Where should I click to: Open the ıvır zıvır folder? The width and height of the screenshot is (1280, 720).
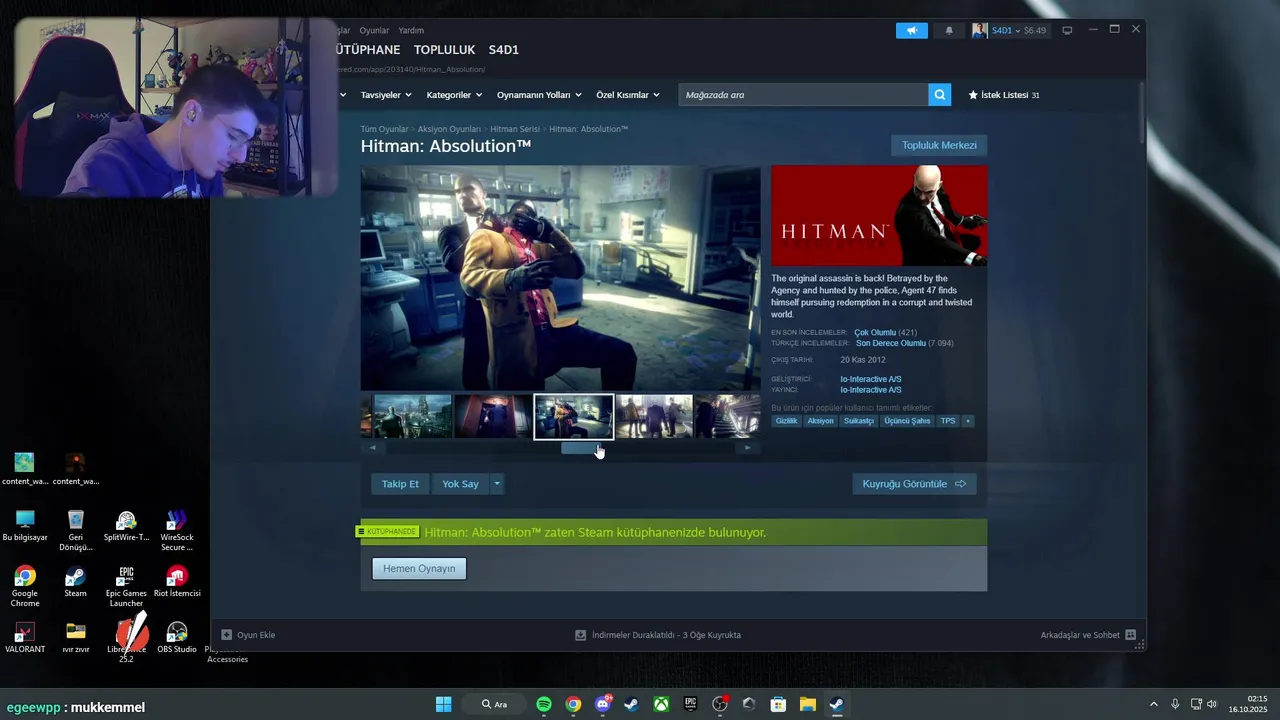pos(75,638)
